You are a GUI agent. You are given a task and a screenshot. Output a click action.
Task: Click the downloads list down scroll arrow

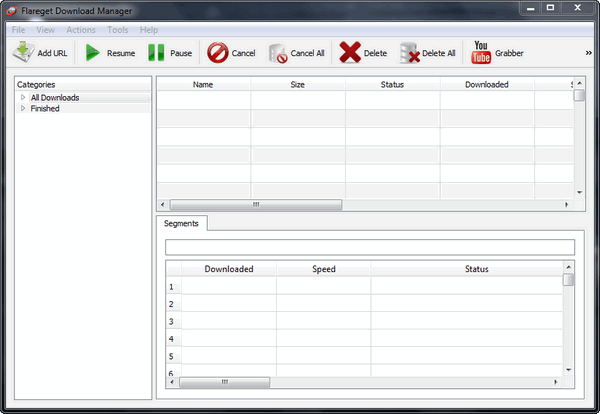coord(579,192)
